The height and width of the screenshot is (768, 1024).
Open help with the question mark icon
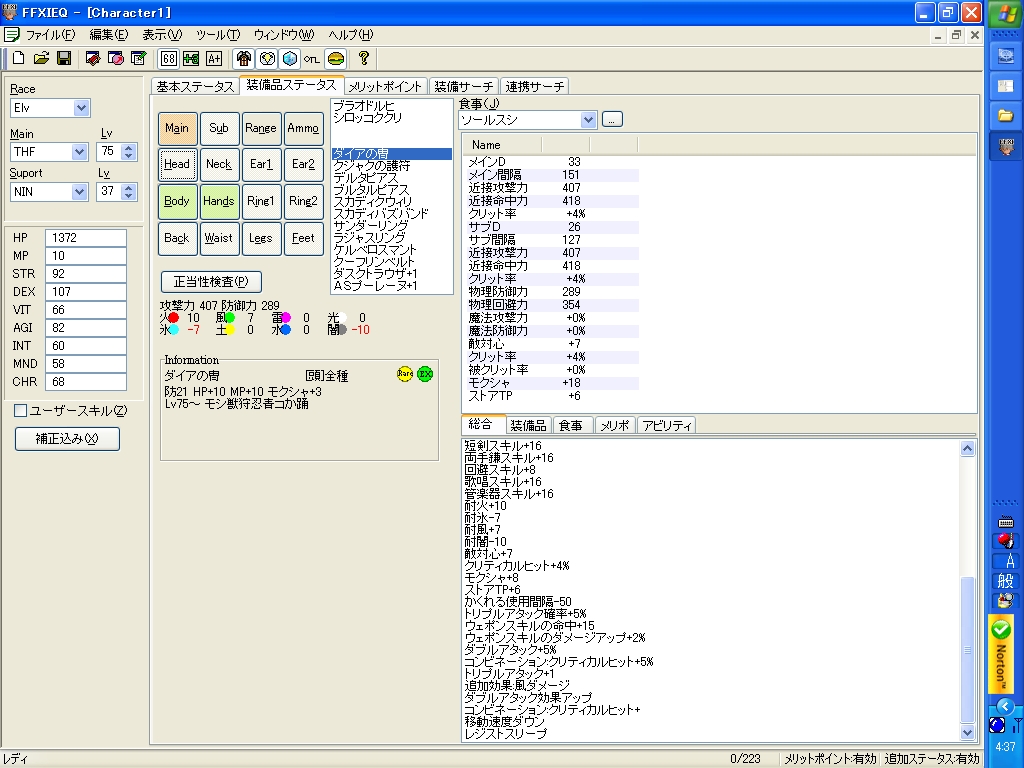364,58
